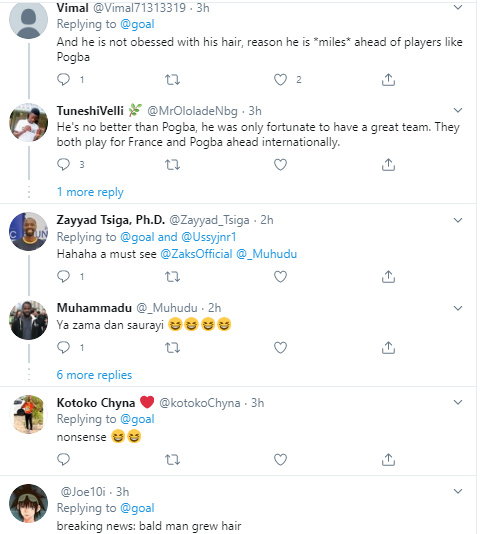Share Kotoko Chyna's tweet
Image resolution: width=480 pixels, height=534 pixels.
coord(388,460)
